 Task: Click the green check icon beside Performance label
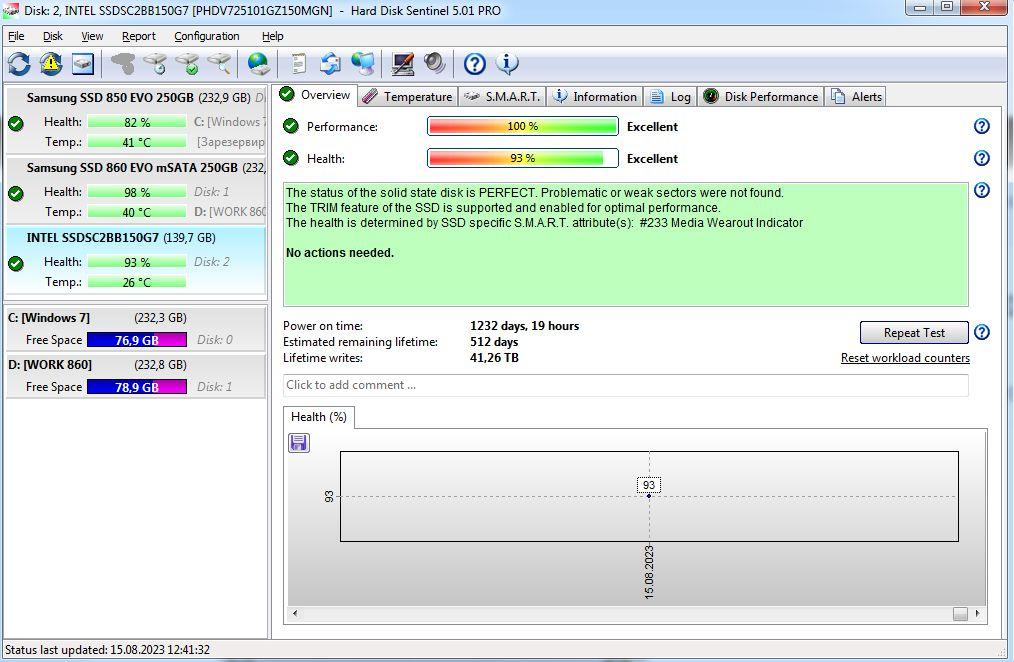291,126
